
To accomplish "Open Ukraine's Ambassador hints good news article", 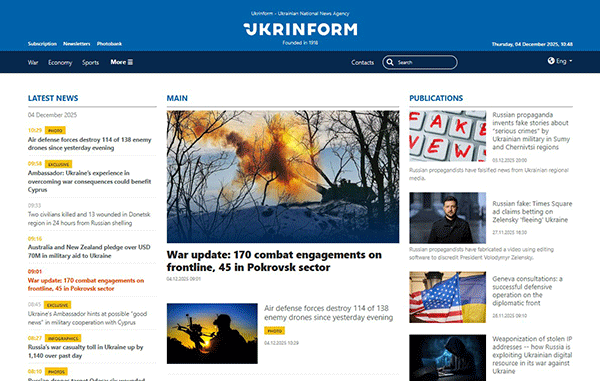I will [x=87, y=318].
